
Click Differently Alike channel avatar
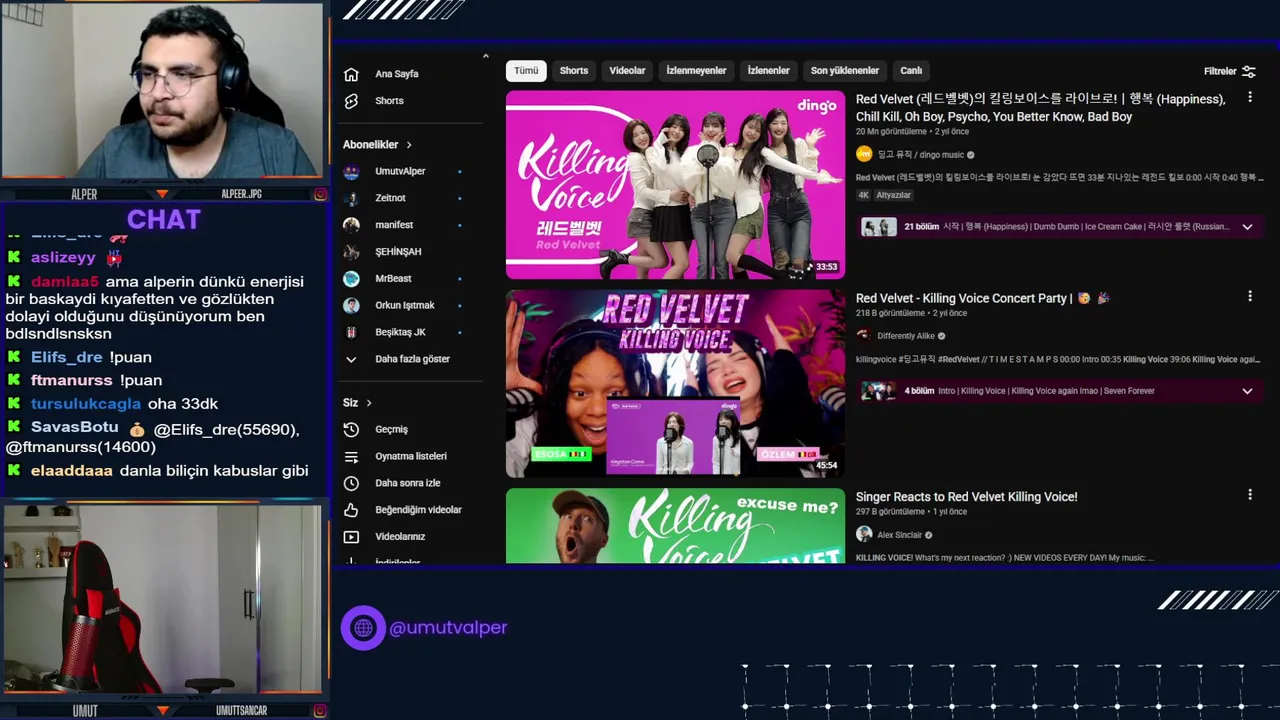click(x=864, y=336)
